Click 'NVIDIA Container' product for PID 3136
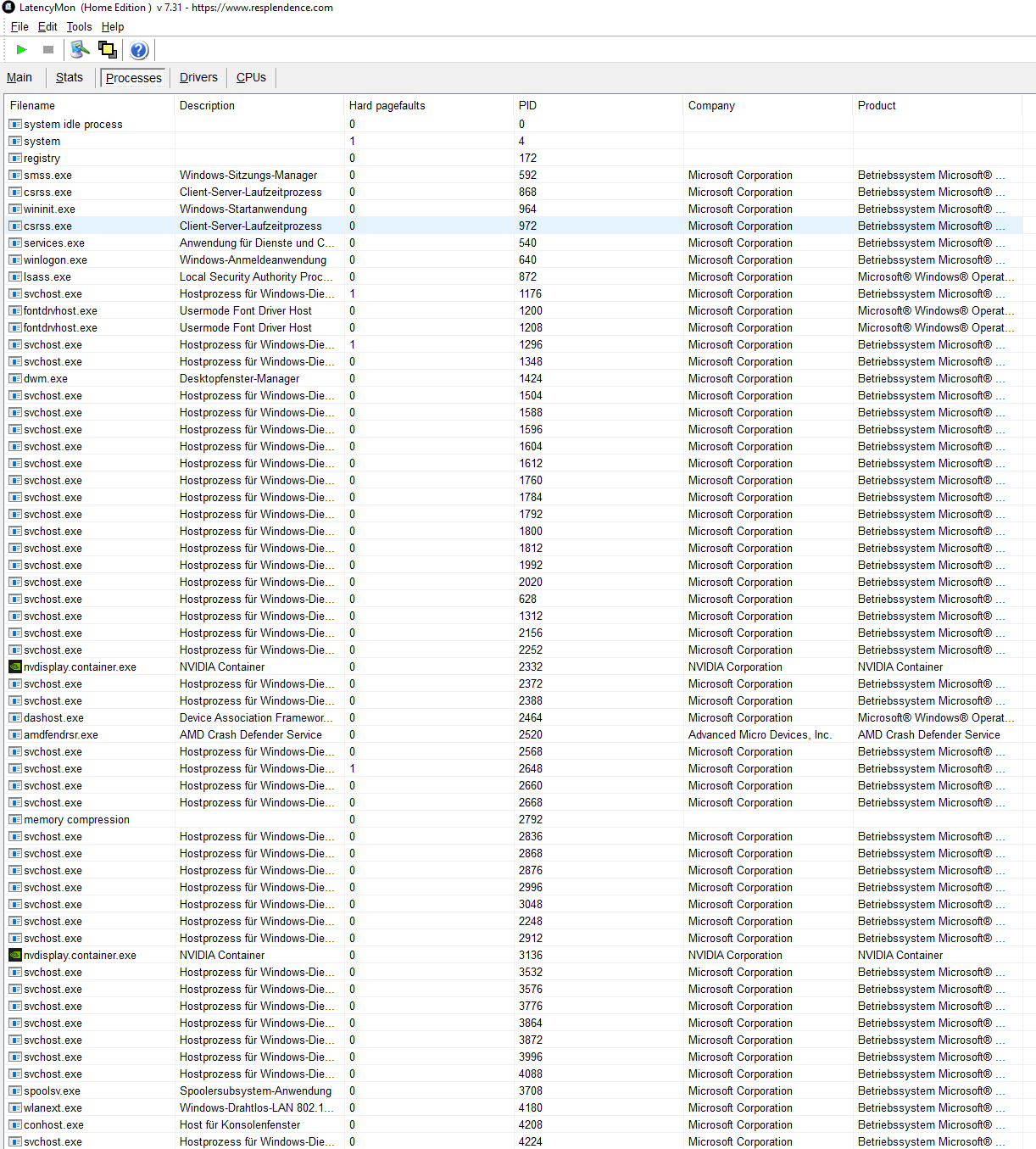This screenshot has height=1149, width=1036. click(900, 955)
